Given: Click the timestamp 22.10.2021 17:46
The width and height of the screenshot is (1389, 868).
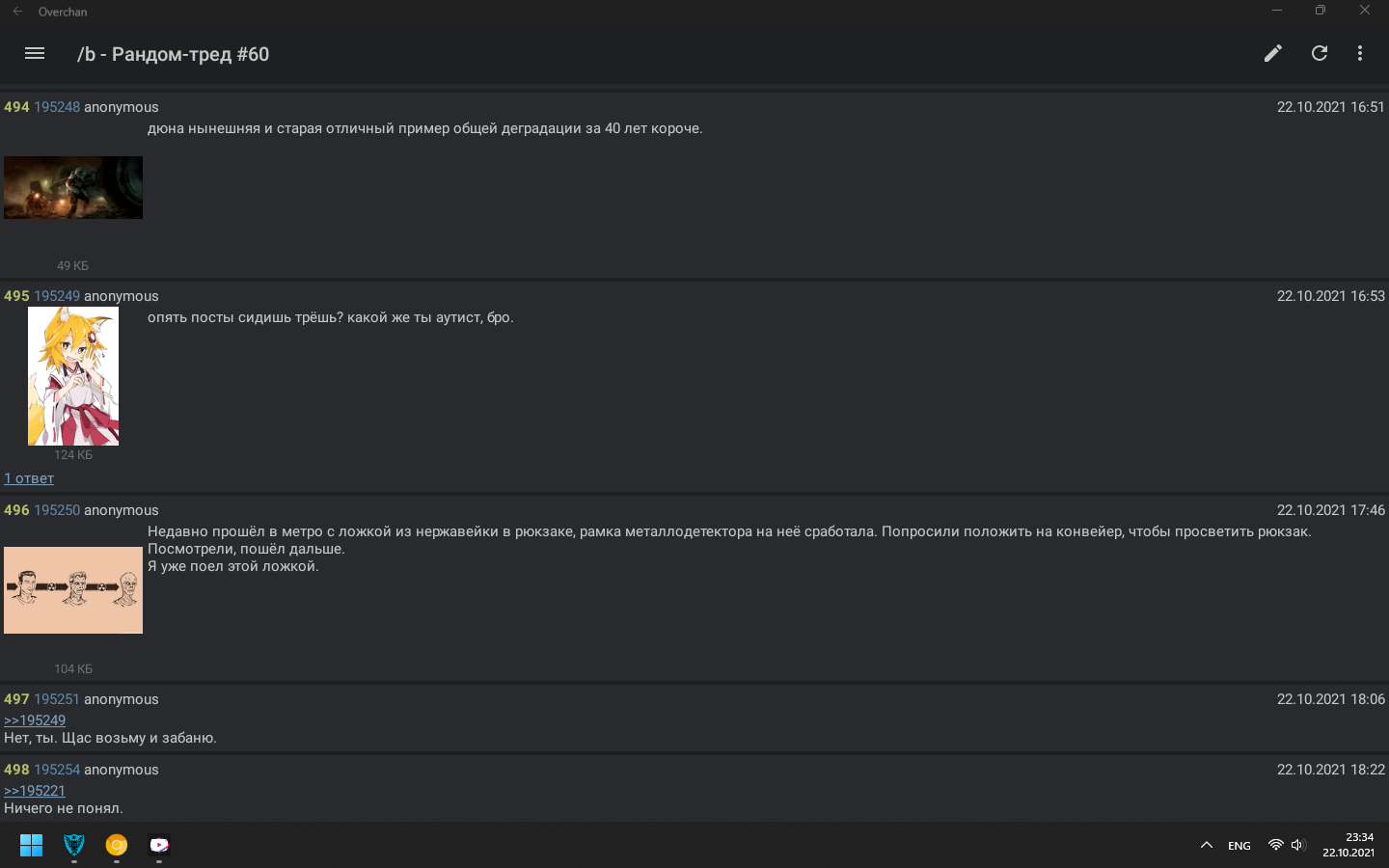Looking at the screenshot, I should 1331,510.
